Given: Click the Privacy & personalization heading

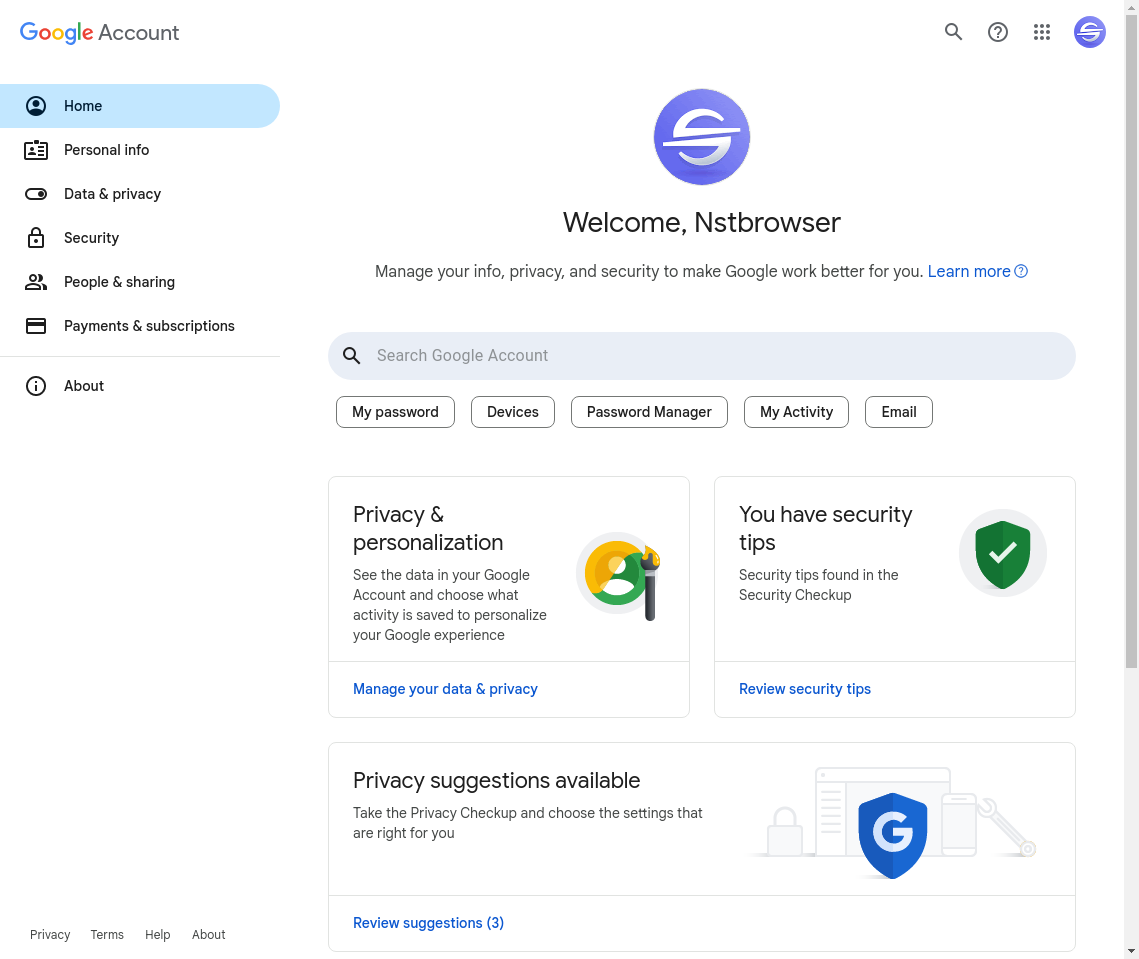Looking at the screenshot, I should tap(428, 528).
